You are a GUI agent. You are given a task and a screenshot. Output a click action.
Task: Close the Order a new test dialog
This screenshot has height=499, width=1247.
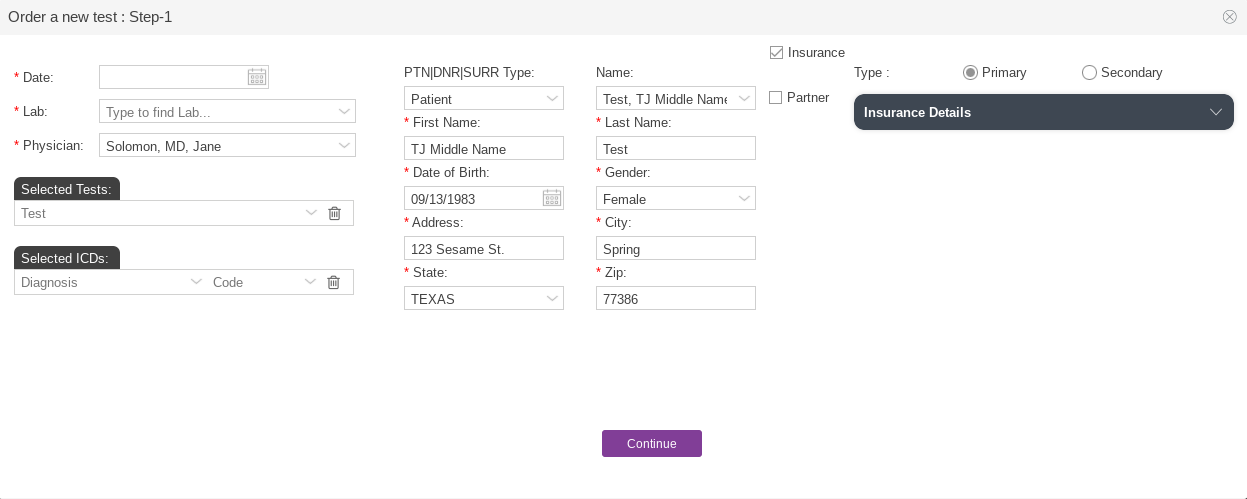coord(1230,17)
